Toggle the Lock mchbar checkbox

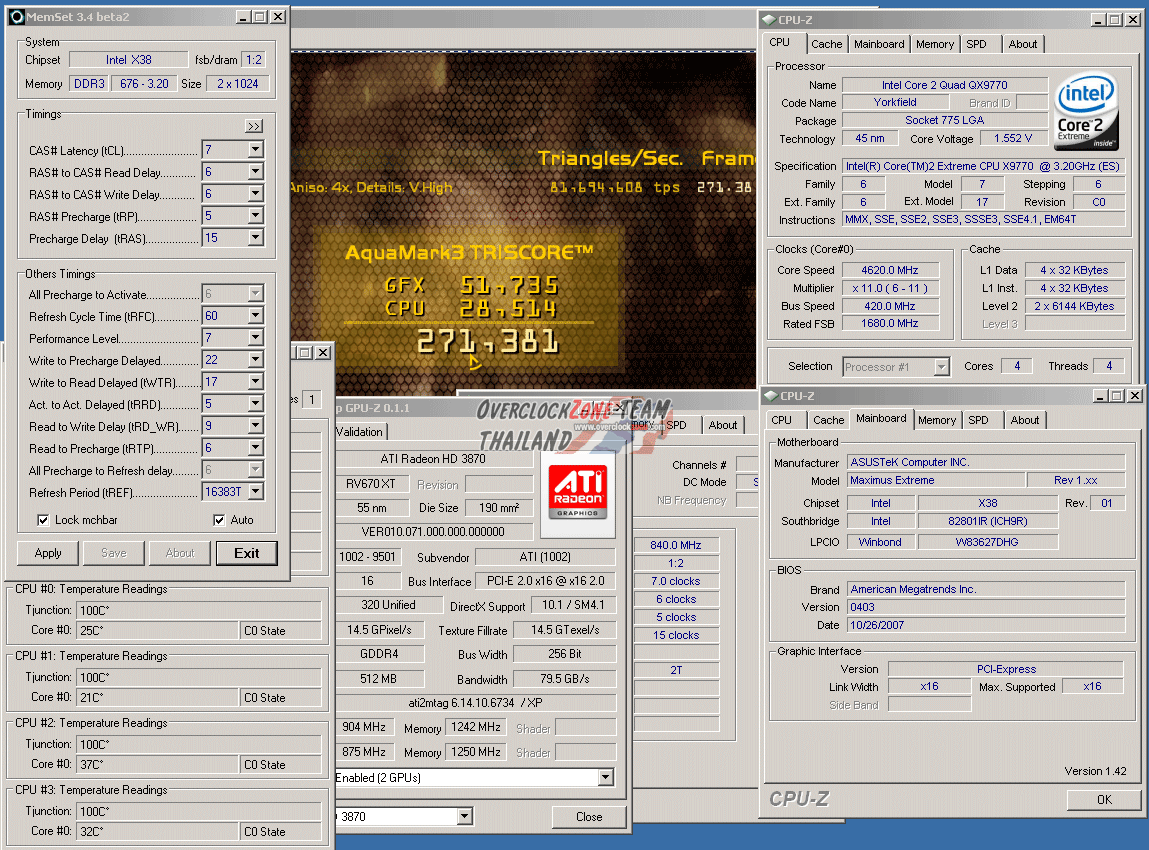coord(43,520)
